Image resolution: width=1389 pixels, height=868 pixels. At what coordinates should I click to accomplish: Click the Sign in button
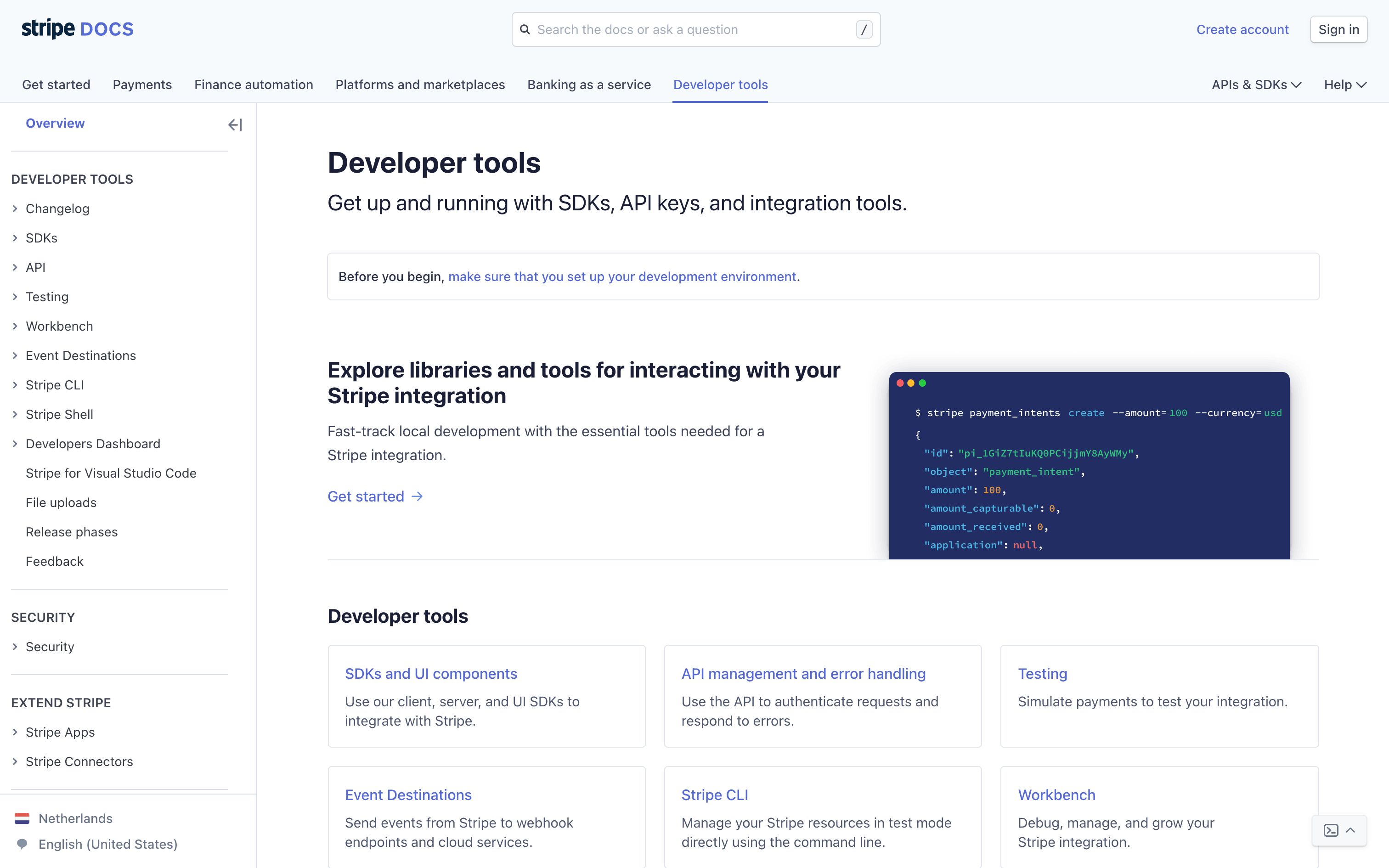(x=1338, y=29)
